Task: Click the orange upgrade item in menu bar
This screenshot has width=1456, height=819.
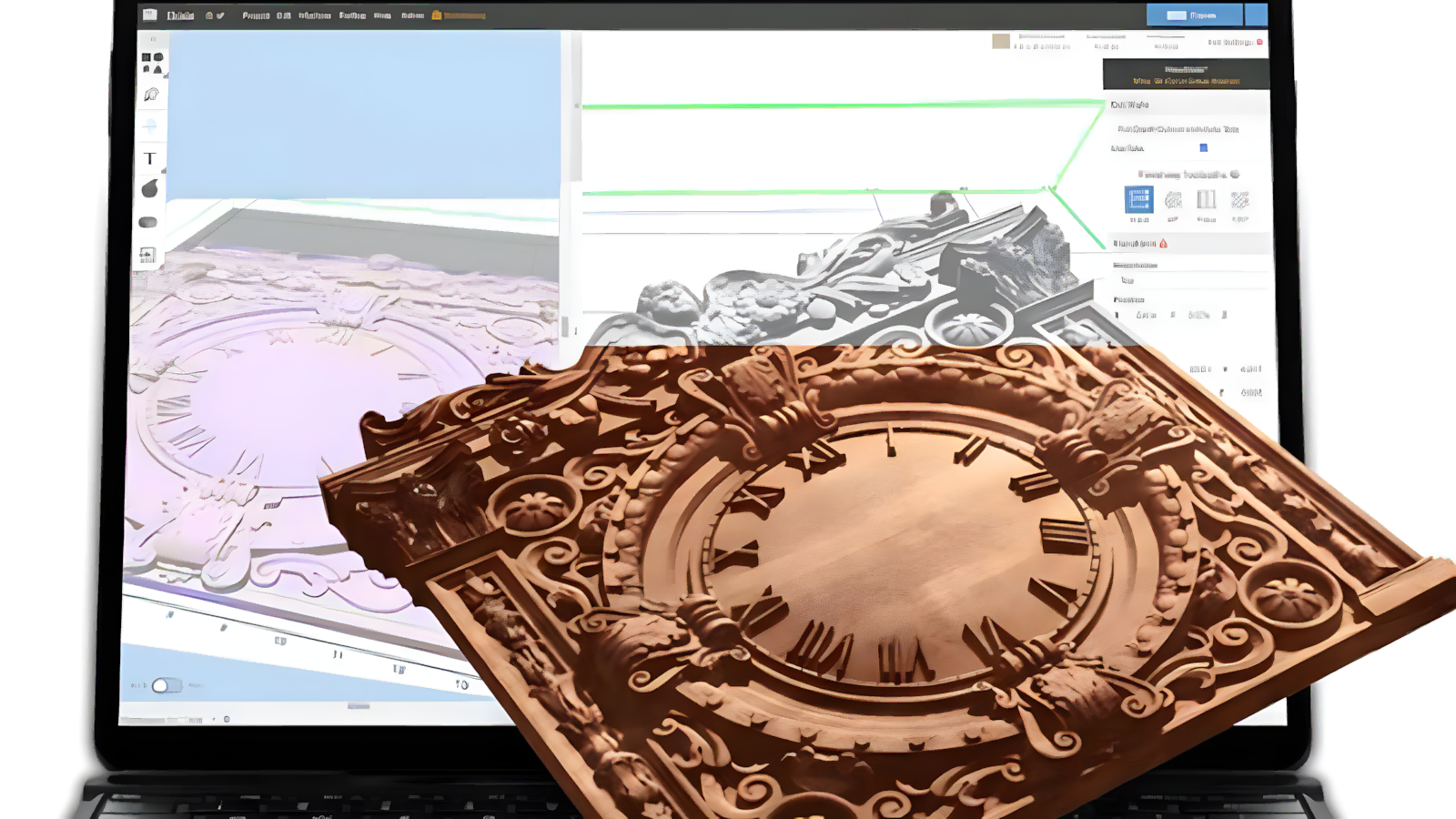Action: (x=459, y=15)
